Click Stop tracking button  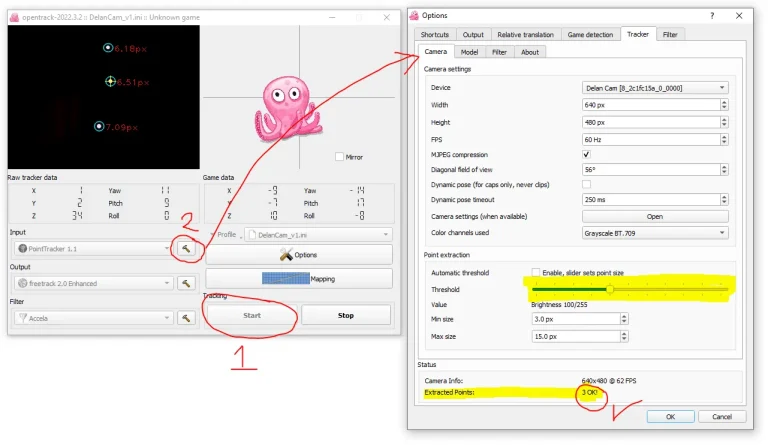coord(346,316)
